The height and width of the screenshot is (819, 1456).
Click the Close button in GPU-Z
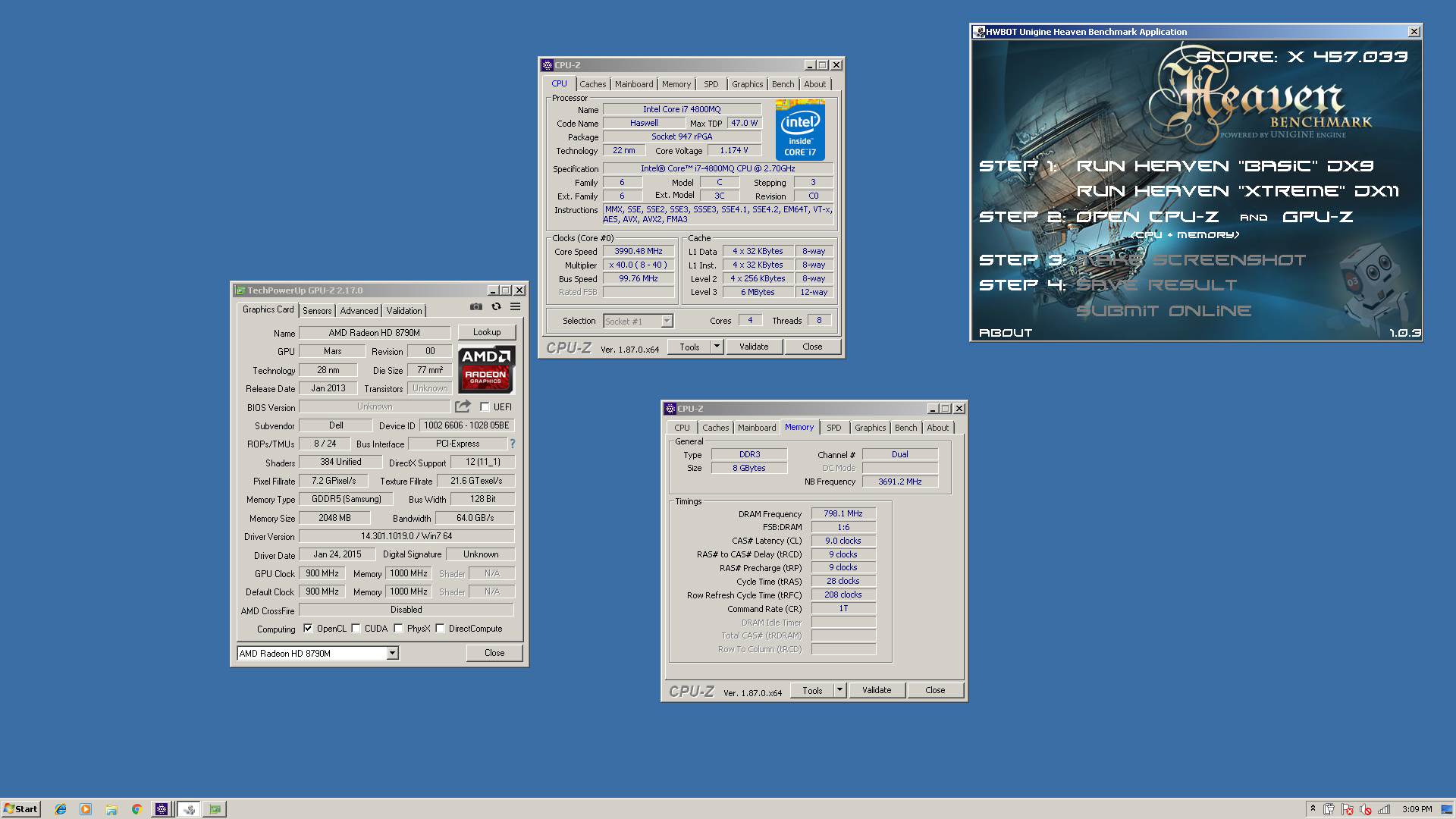tap(494, 653)
